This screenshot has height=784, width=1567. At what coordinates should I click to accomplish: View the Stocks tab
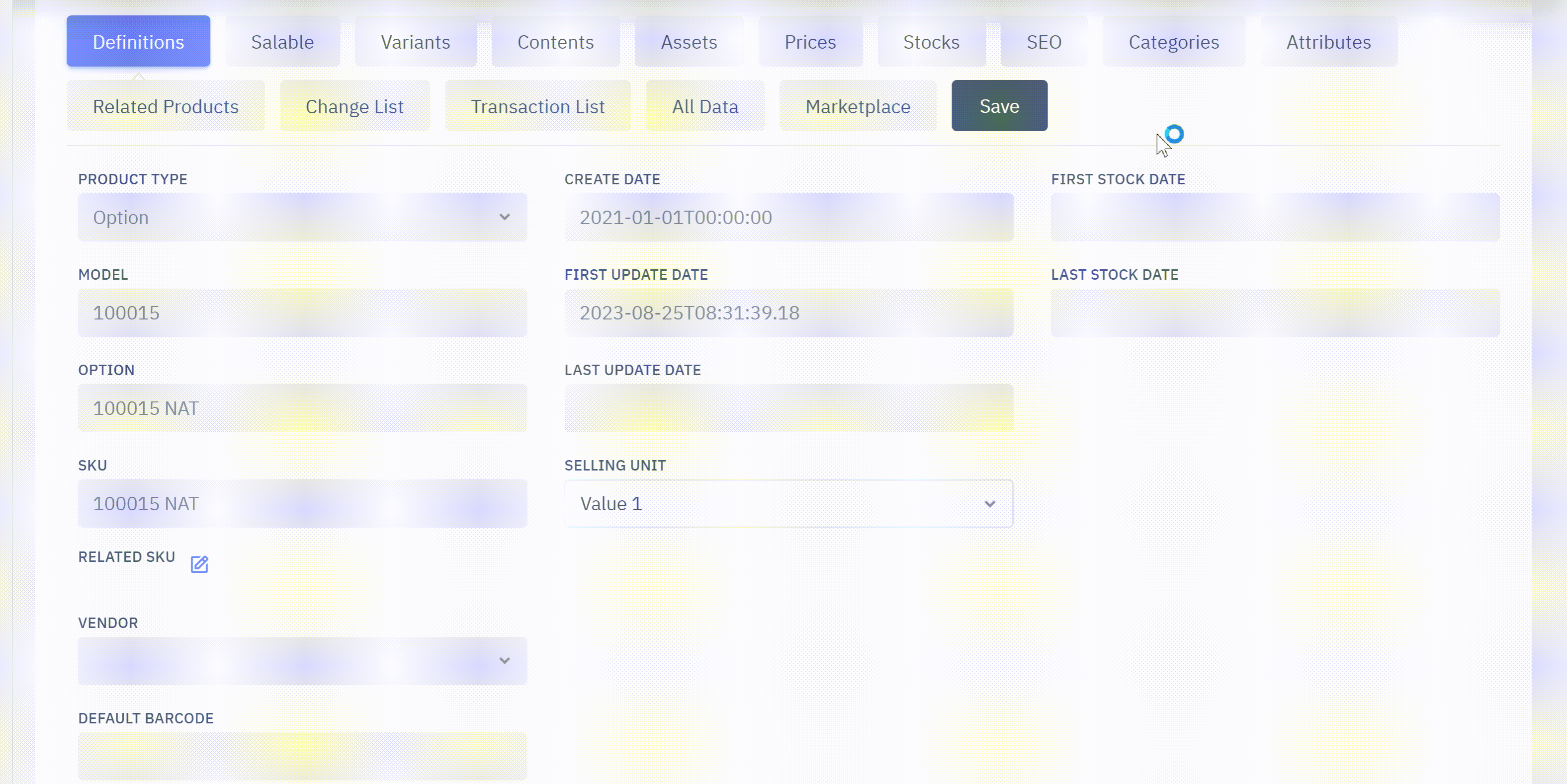coord(931,41)
